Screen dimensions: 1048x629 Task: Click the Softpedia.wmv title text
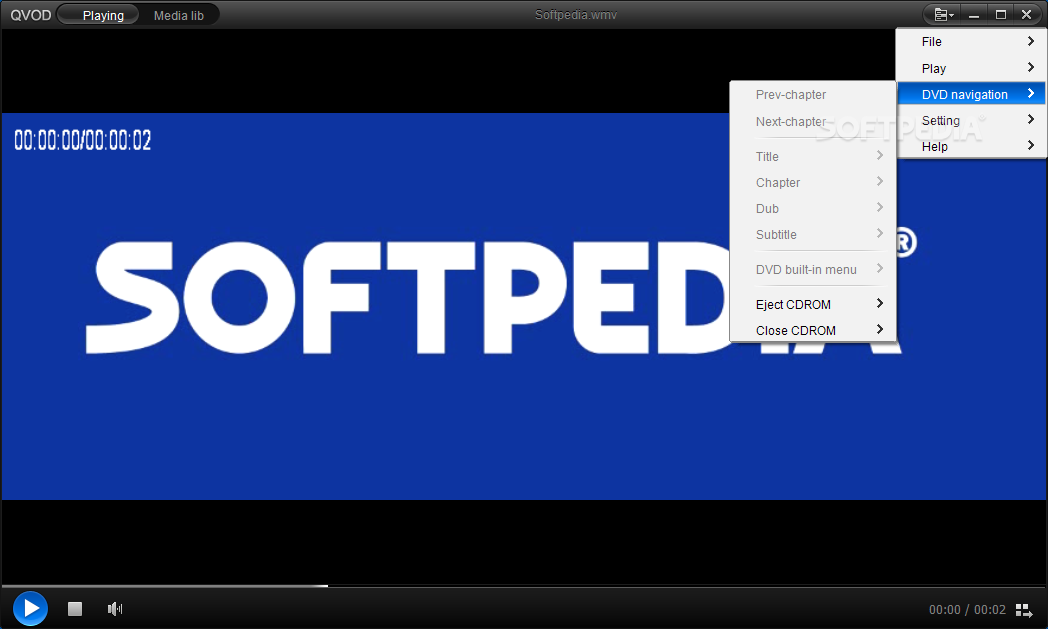coord(575,15)
